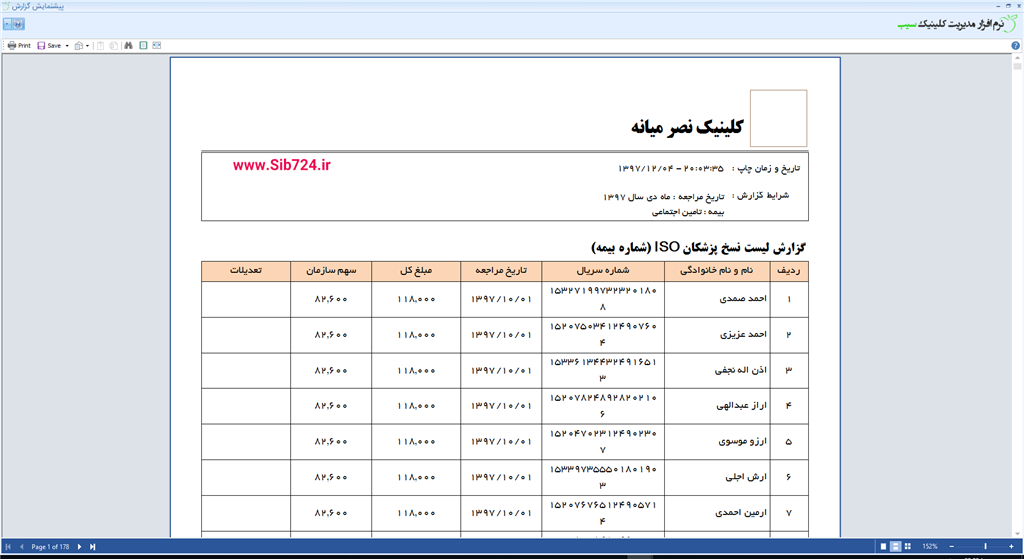The image size is (1024, 559).
Task: Click the name 'اراز عبدالهی' in row 4
Action: (741, 406)
